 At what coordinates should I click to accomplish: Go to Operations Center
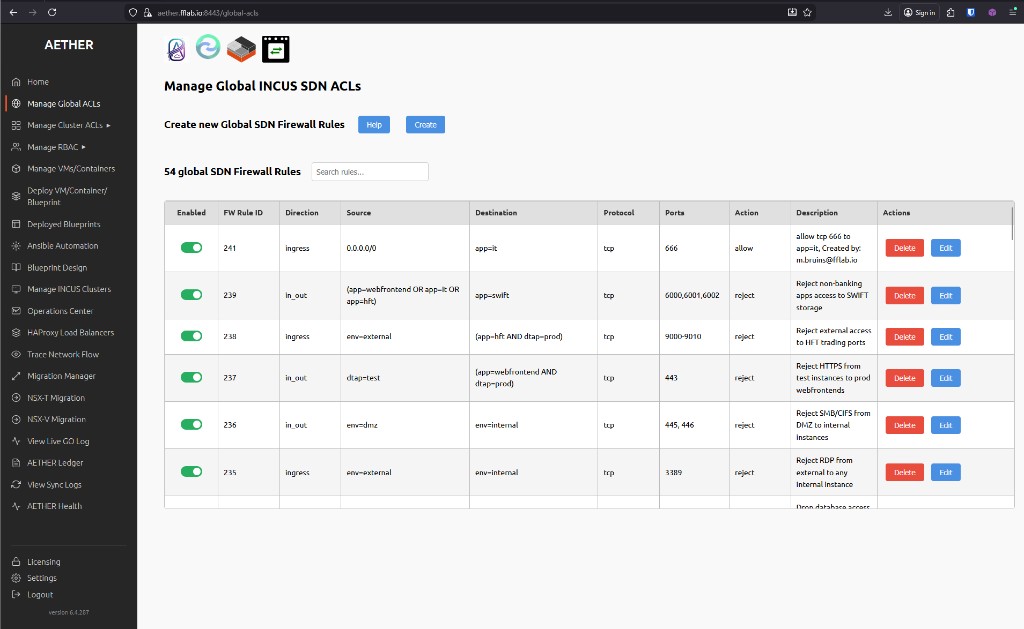coord(62,310)
